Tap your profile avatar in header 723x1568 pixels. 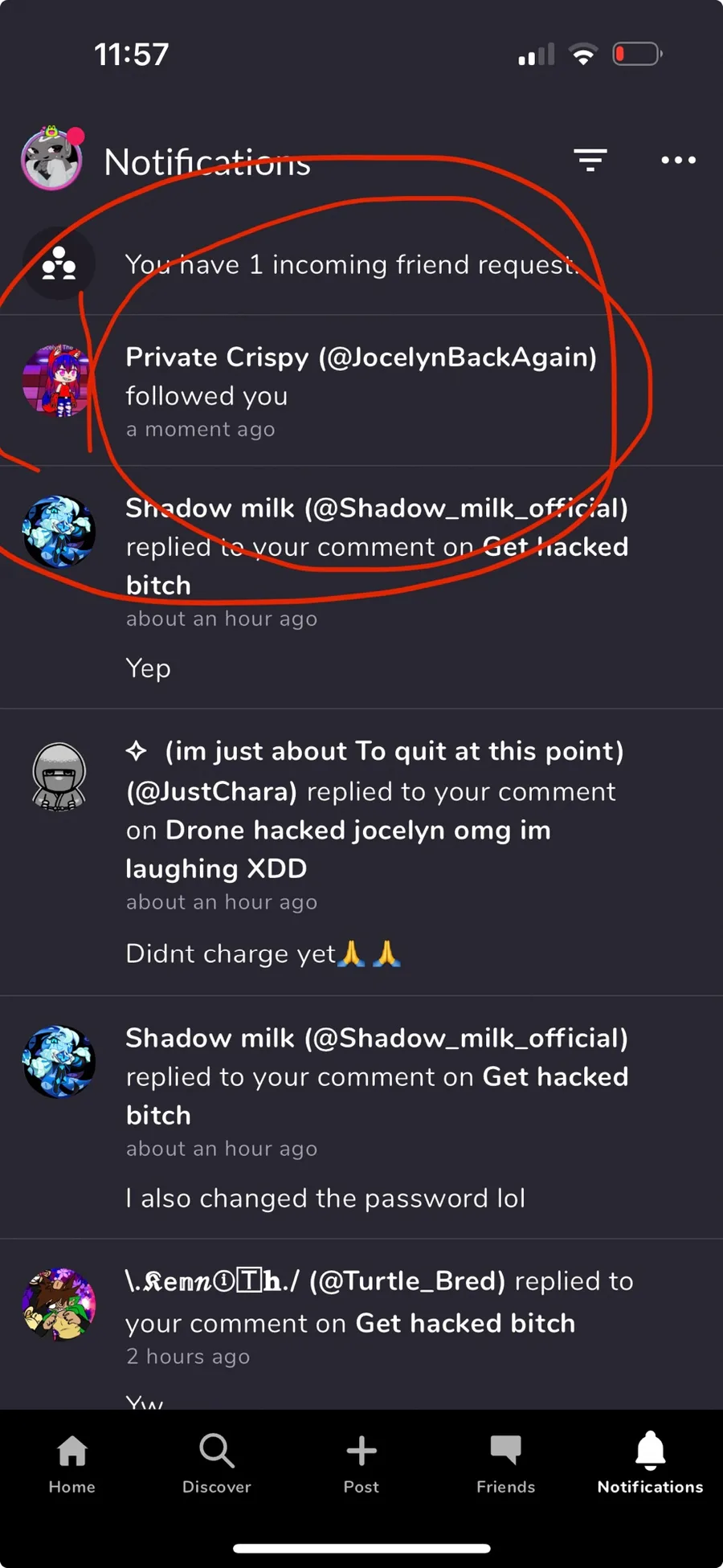pos(52,158)
